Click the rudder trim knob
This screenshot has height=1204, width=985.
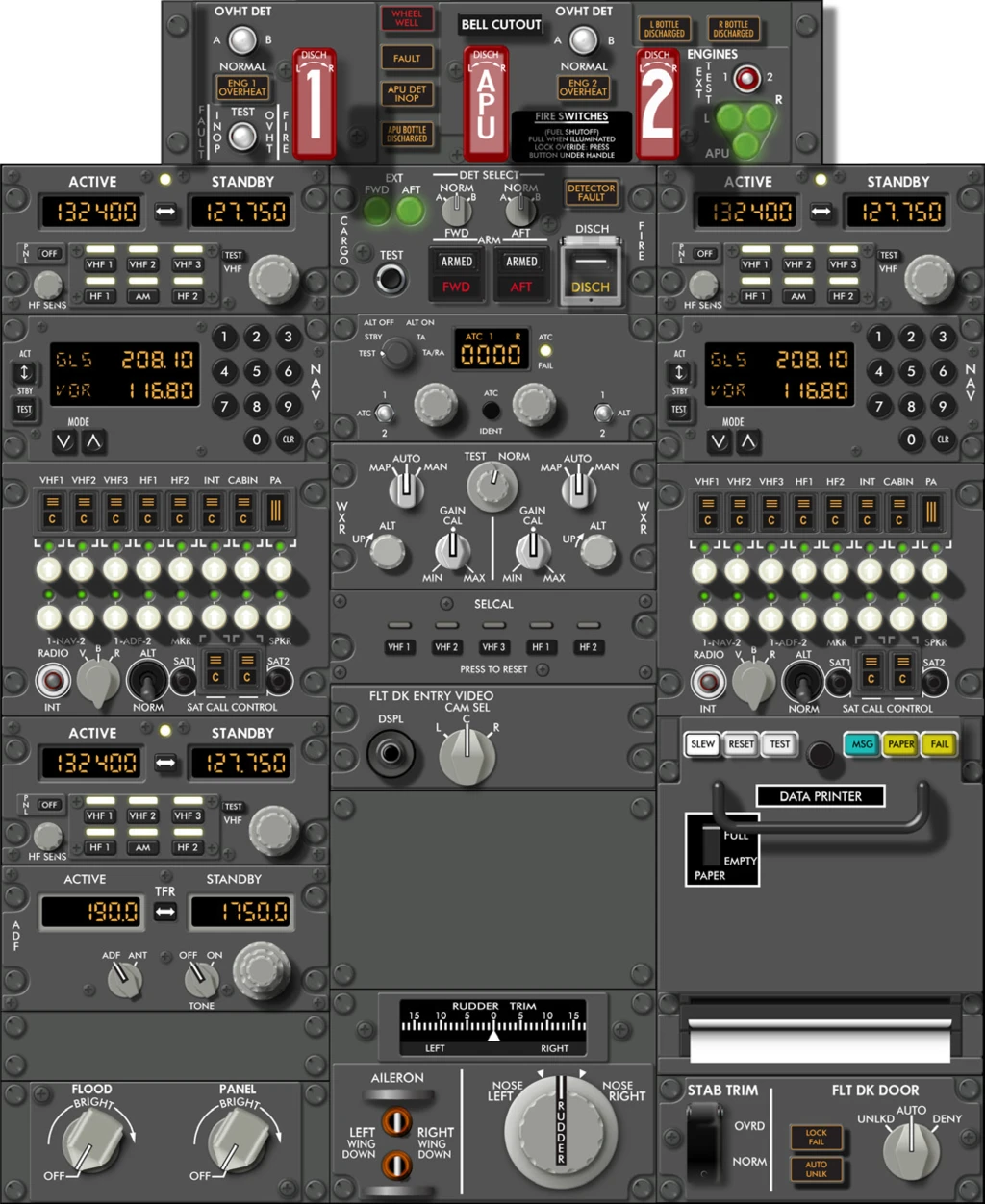pyautogui.click(x=561, y=1131)
